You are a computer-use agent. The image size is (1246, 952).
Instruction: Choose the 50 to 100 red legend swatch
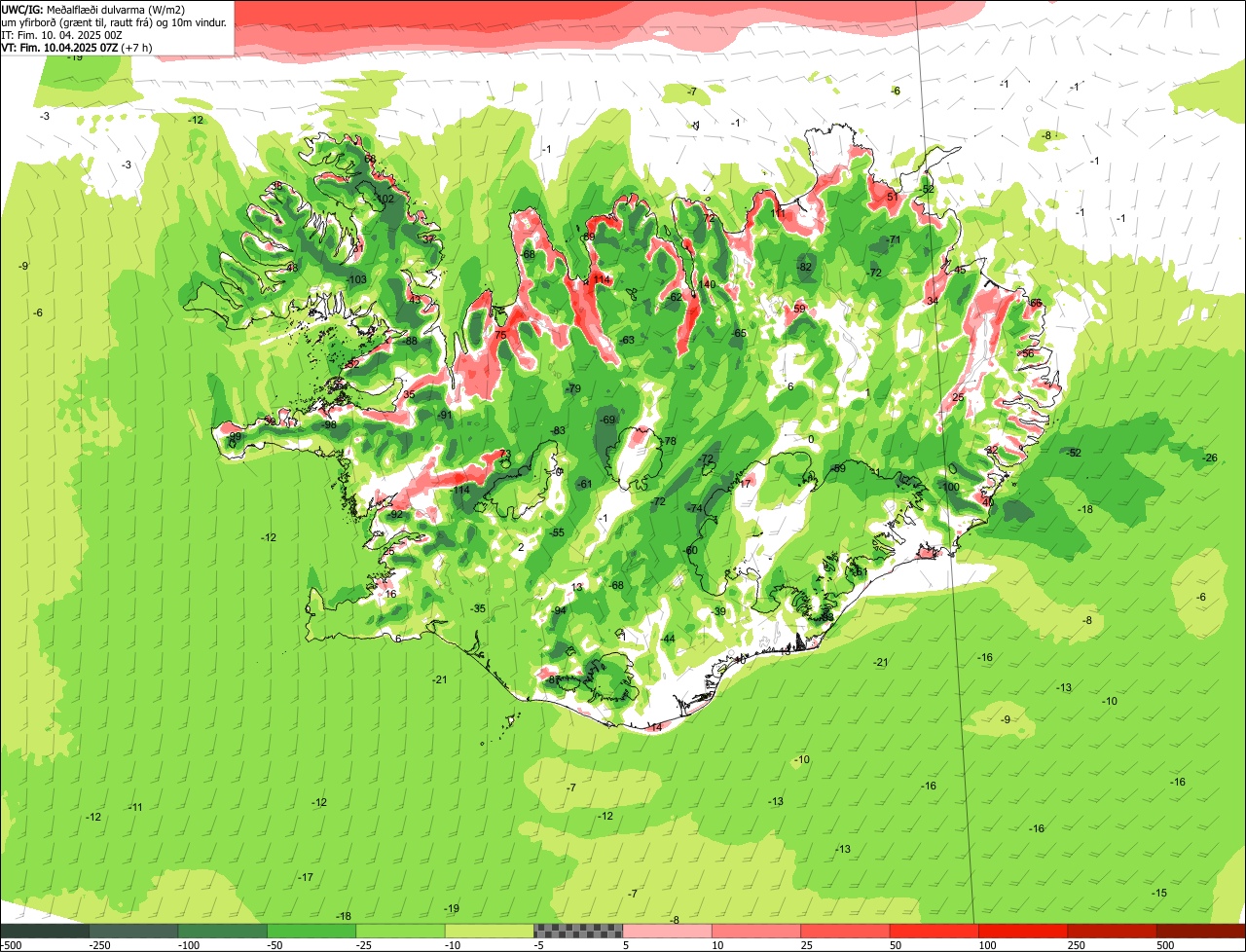pos(934,931)
